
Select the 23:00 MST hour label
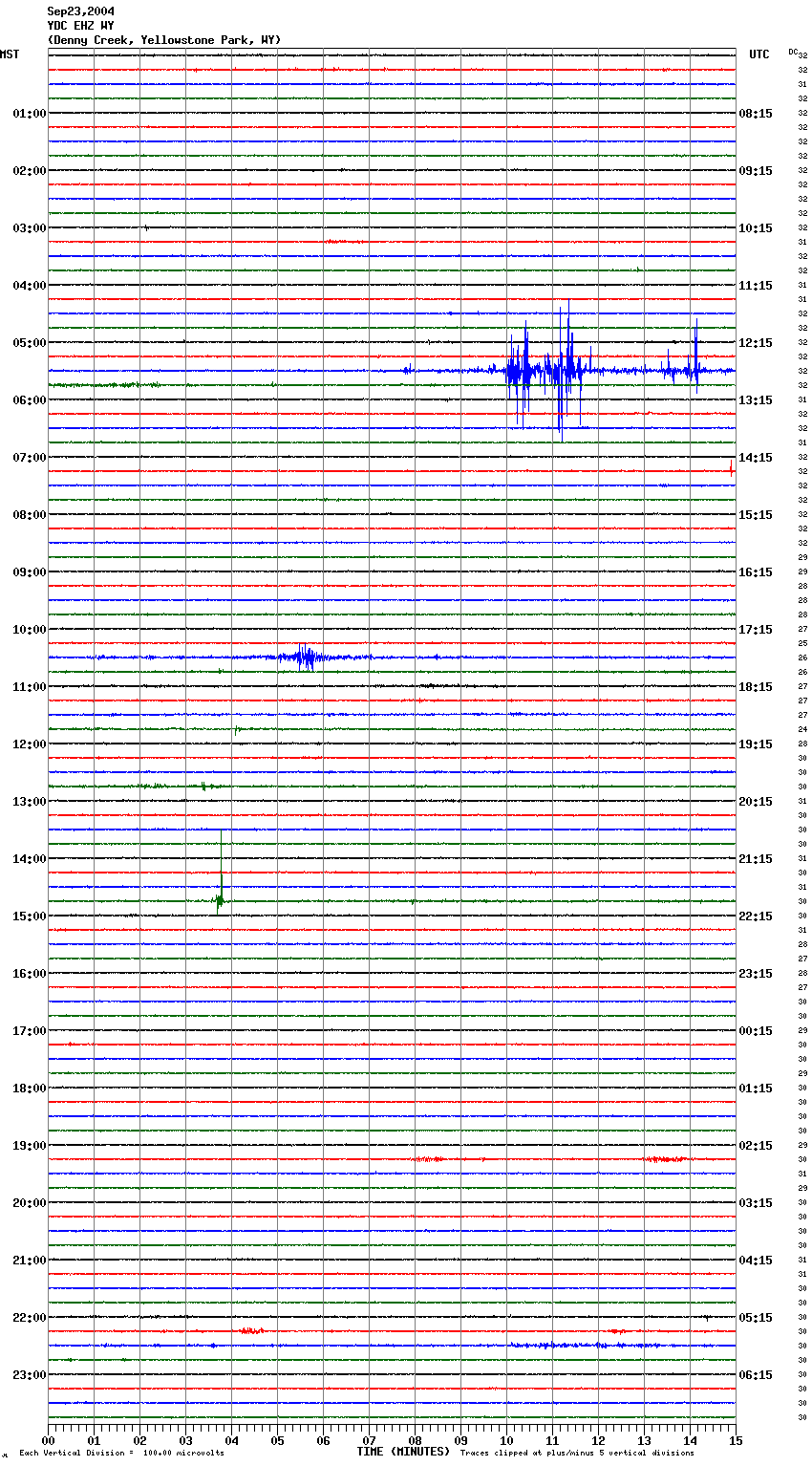coord(30,1375)
